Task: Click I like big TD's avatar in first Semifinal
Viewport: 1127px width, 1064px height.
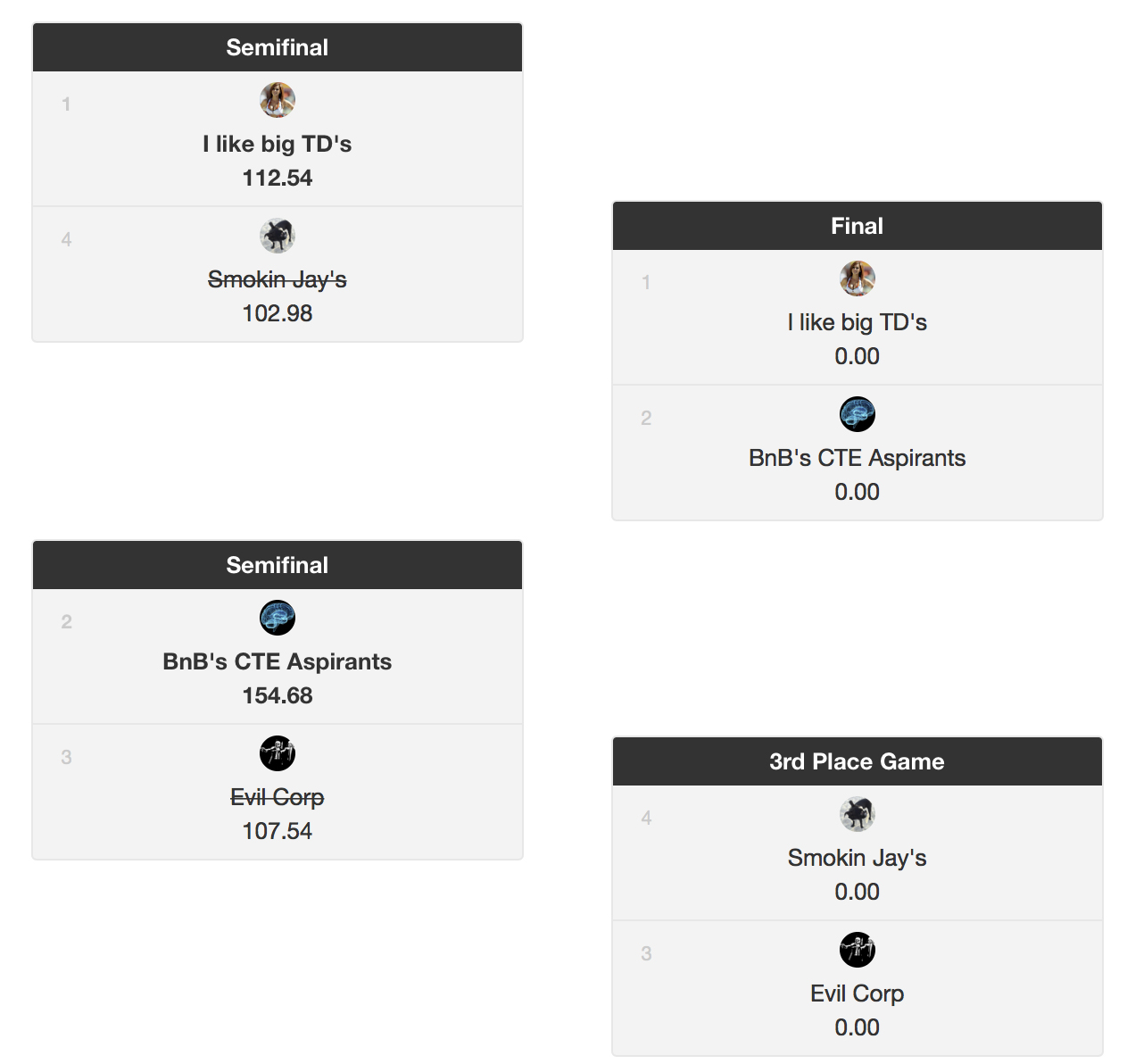Action: tap(278, 100)
